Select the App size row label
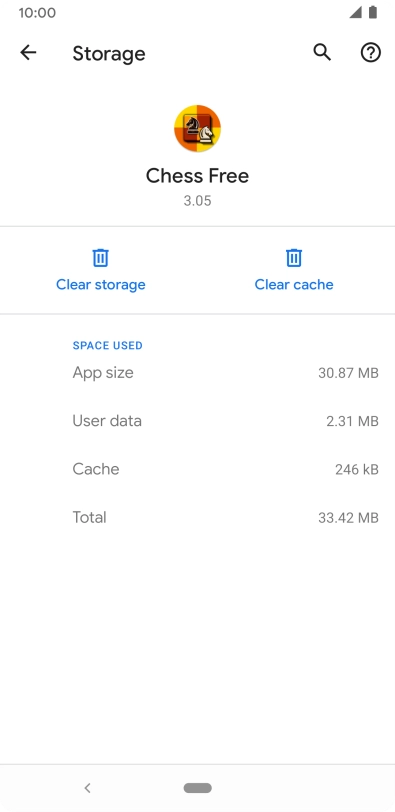Image resolution: width=395 pixels, height=812 pixels. pos(103,373)
